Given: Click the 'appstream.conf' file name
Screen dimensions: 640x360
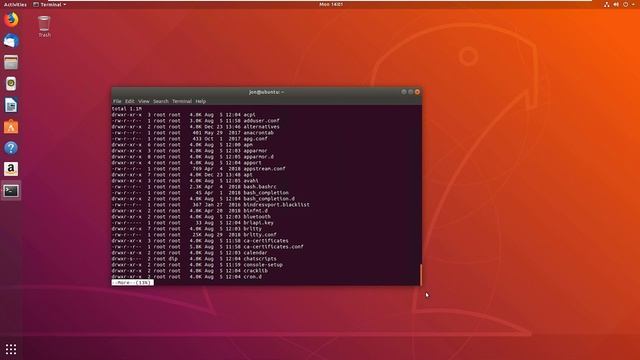Looking at the screenshot, I should tap(264, 169).
